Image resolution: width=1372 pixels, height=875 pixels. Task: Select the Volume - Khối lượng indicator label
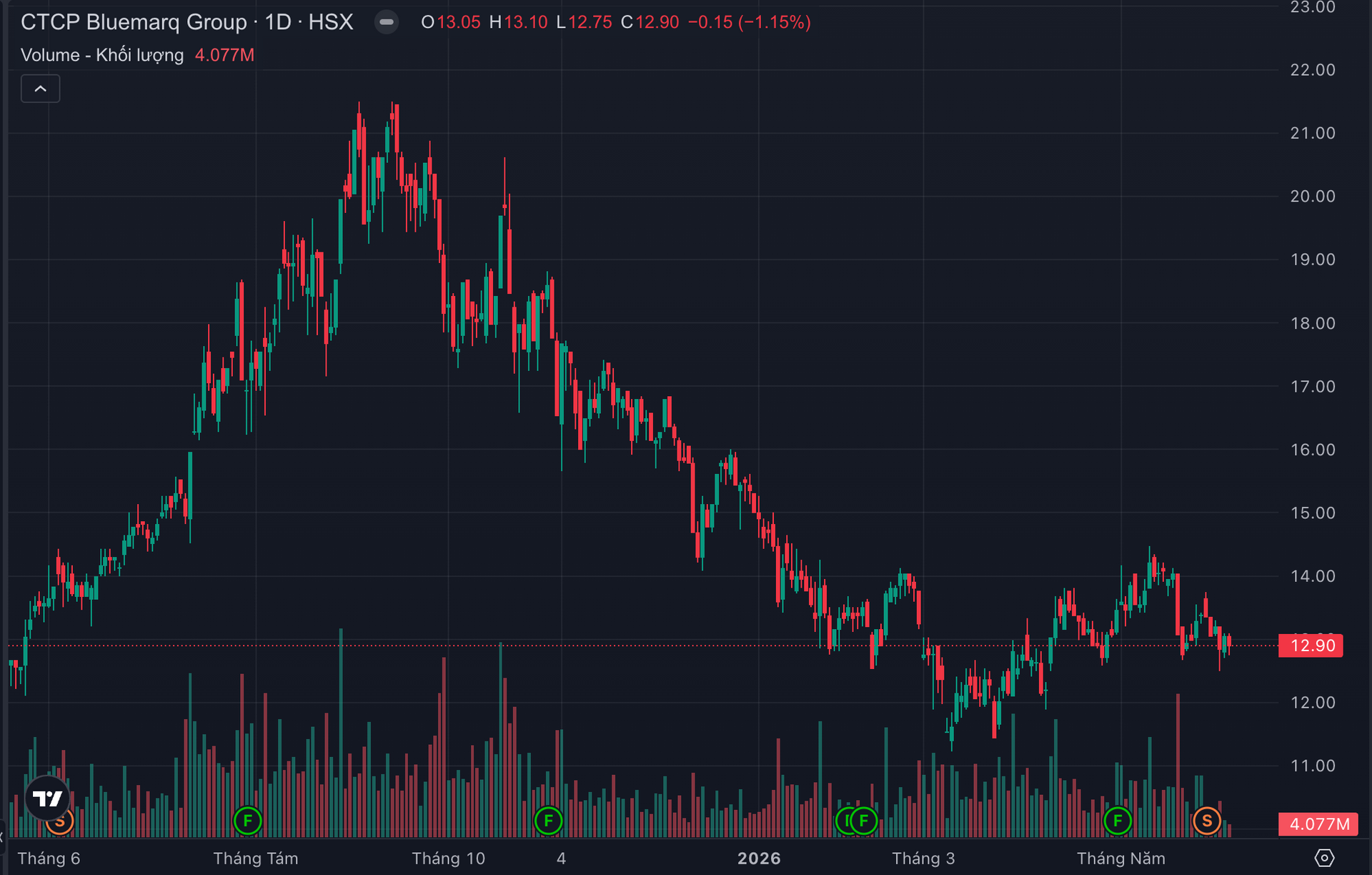[102, 55]
